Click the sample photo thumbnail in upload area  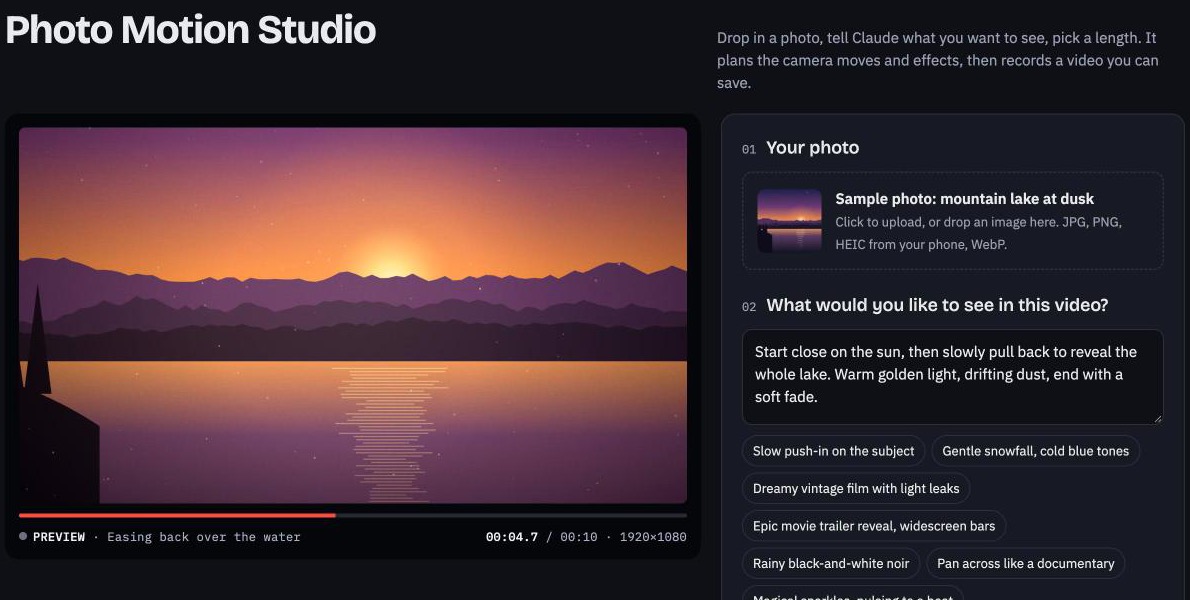789,221
